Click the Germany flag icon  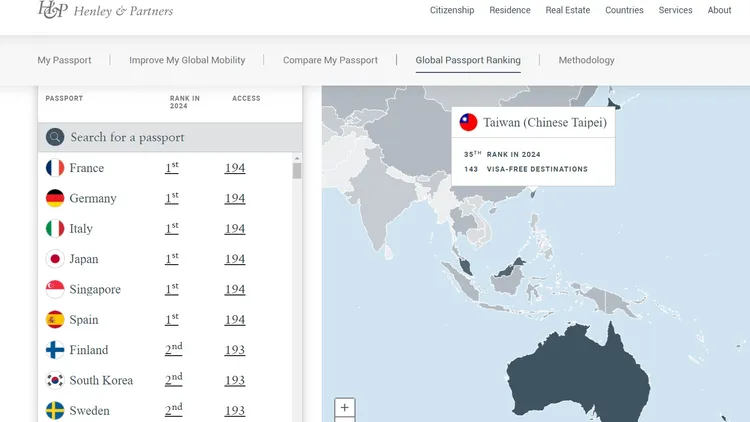click(x=55, y=198)
